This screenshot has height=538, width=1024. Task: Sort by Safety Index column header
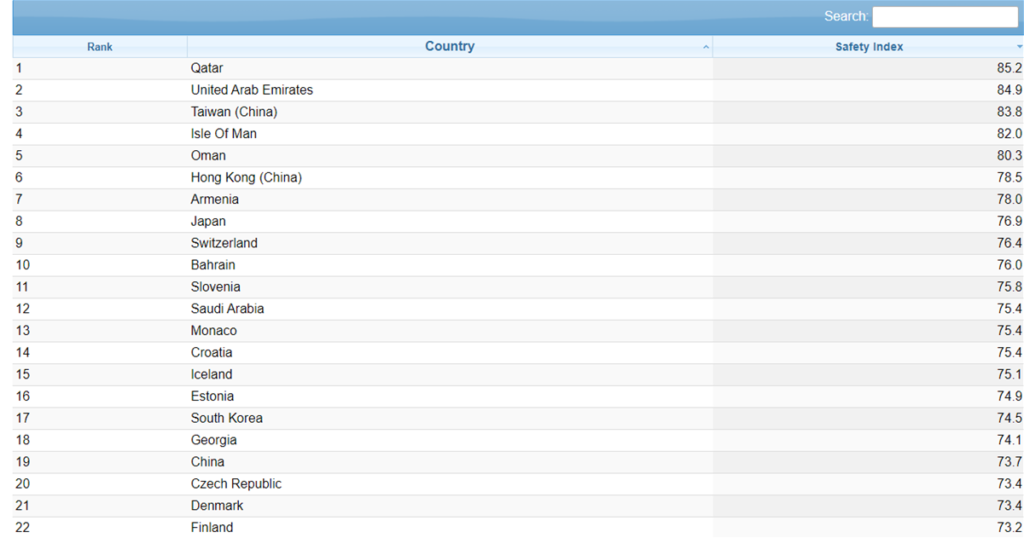869,47
